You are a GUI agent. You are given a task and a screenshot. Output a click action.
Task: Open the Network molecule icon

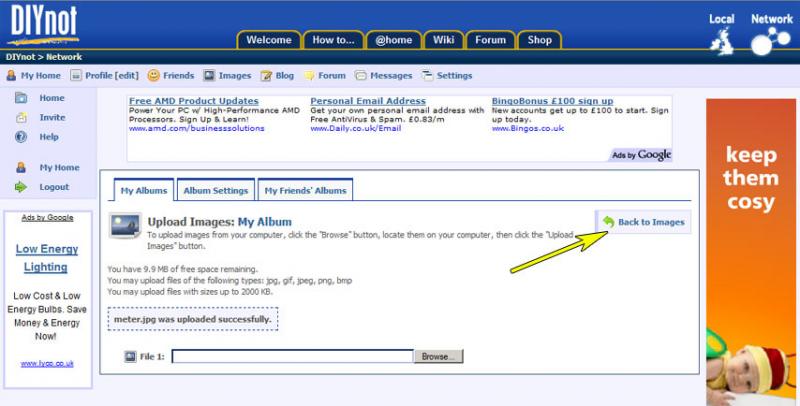771,40
